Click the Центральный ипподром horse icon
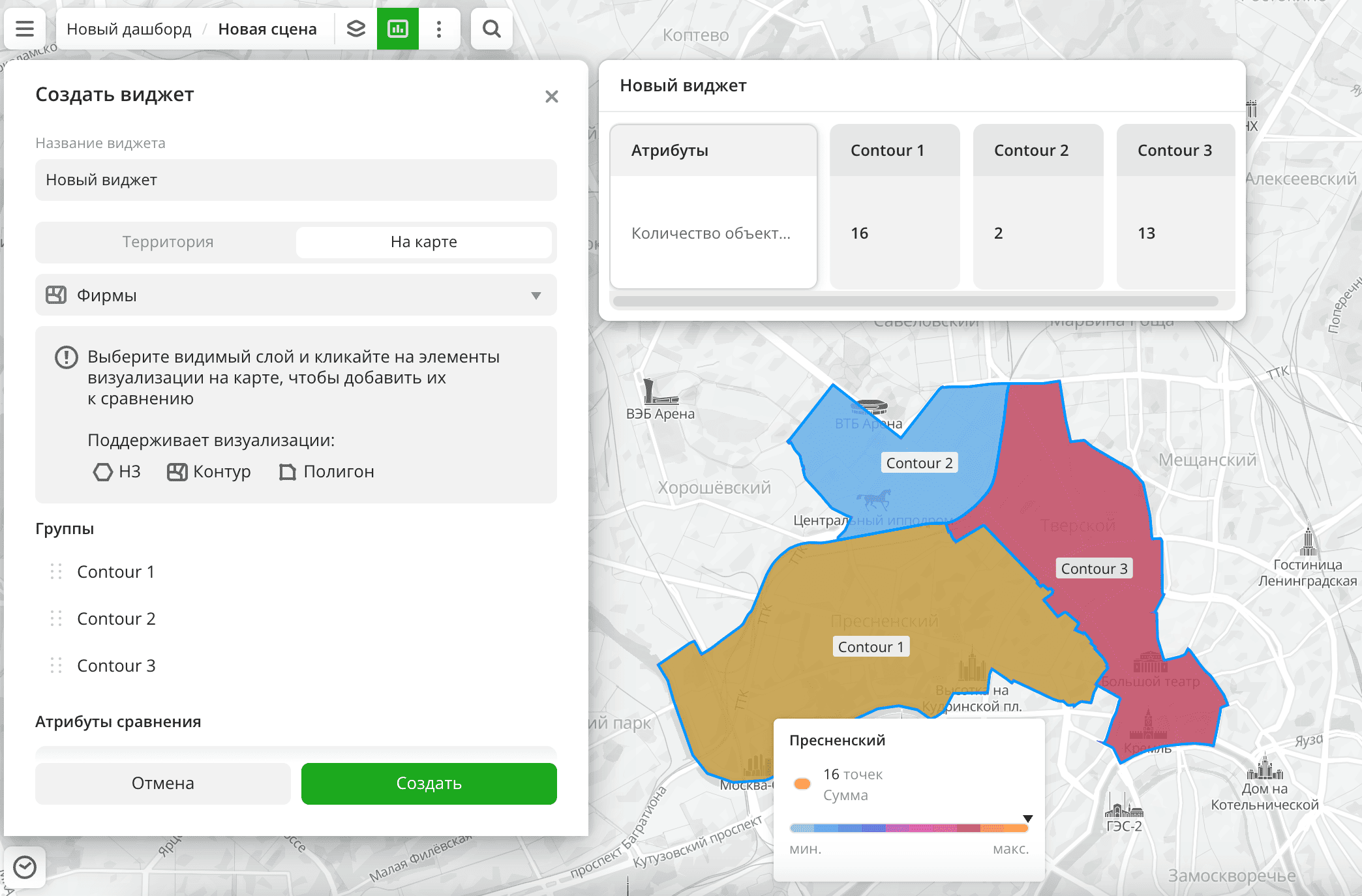Screen dimensions: 1362x896 873,500
